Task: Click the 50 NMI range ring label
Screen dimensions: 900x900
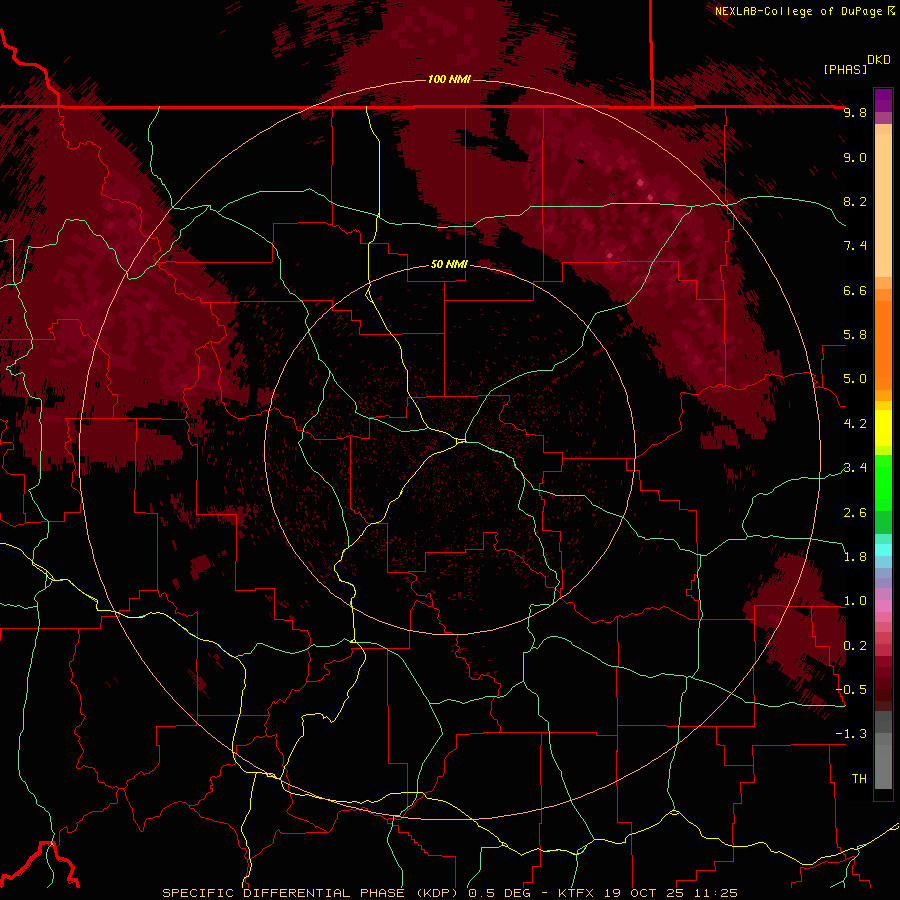Action: [x=449, y=265]
